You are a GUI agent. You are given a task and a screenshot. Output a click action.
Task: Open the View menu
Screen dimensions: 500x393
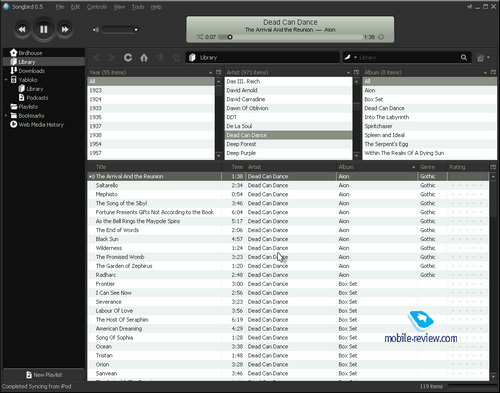119,7
